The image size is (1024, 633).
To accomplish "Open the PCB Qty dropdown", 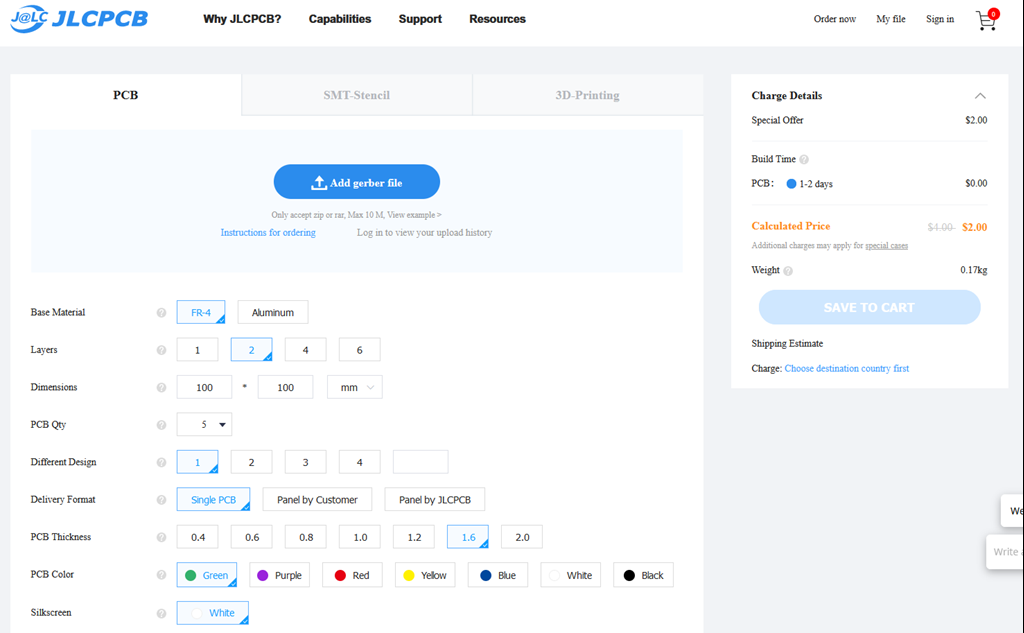I will (x=204, y=425).
